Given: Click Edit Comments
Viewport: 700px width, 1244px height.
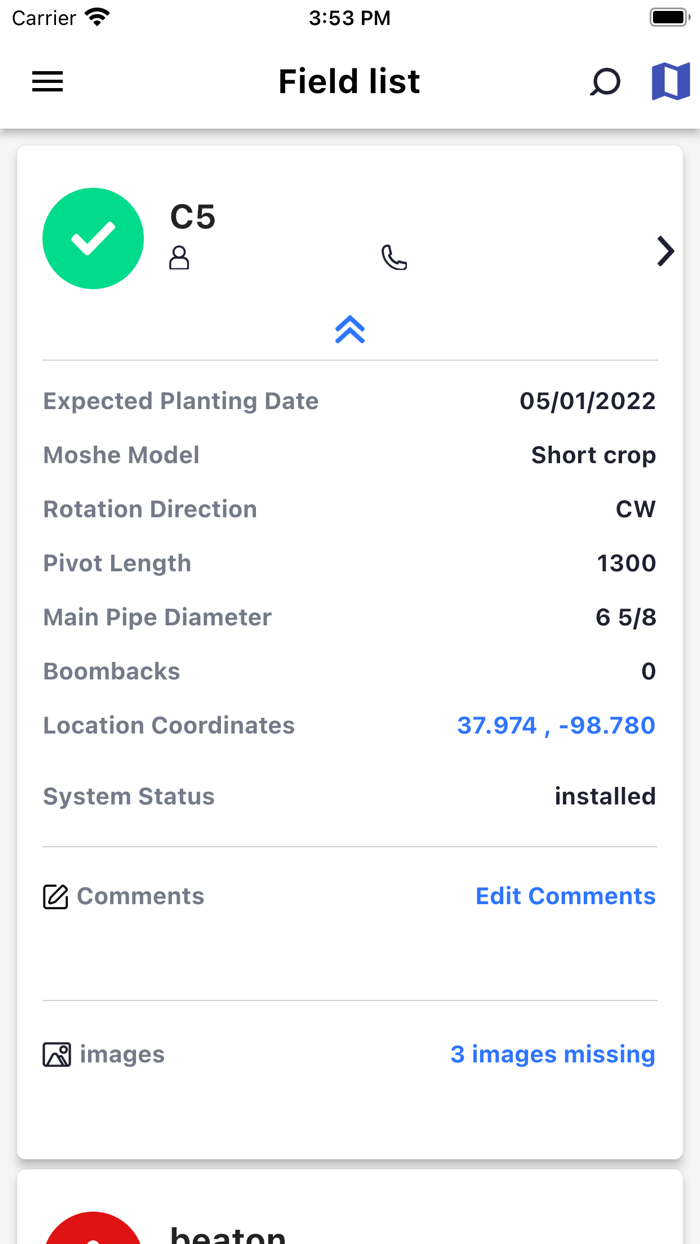Looking at the screenshot, I should [x=565, y=896].
